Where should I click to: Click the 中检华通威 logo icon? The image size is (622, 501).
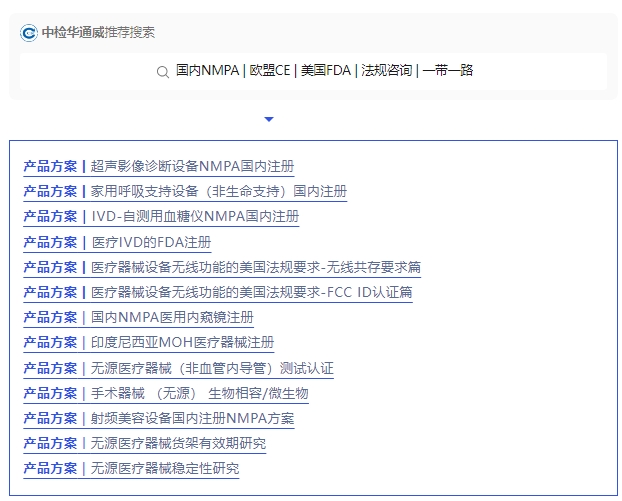pos(29,32)
